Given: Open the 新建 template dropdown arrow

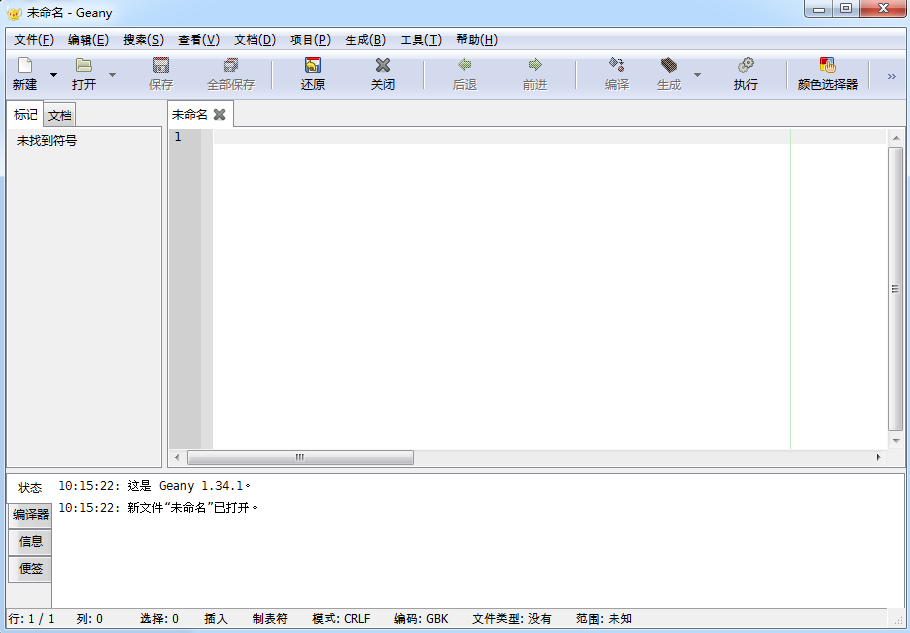Looking at the screenshot, I should (53, 75).
